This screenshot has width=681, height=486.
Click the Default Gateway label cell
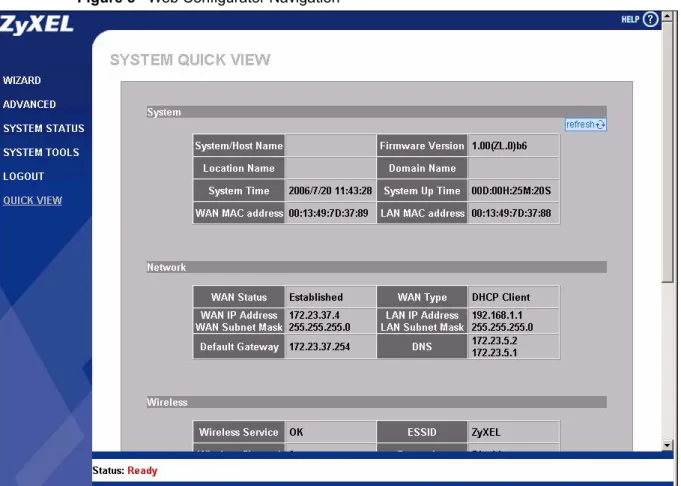point(239,347)
